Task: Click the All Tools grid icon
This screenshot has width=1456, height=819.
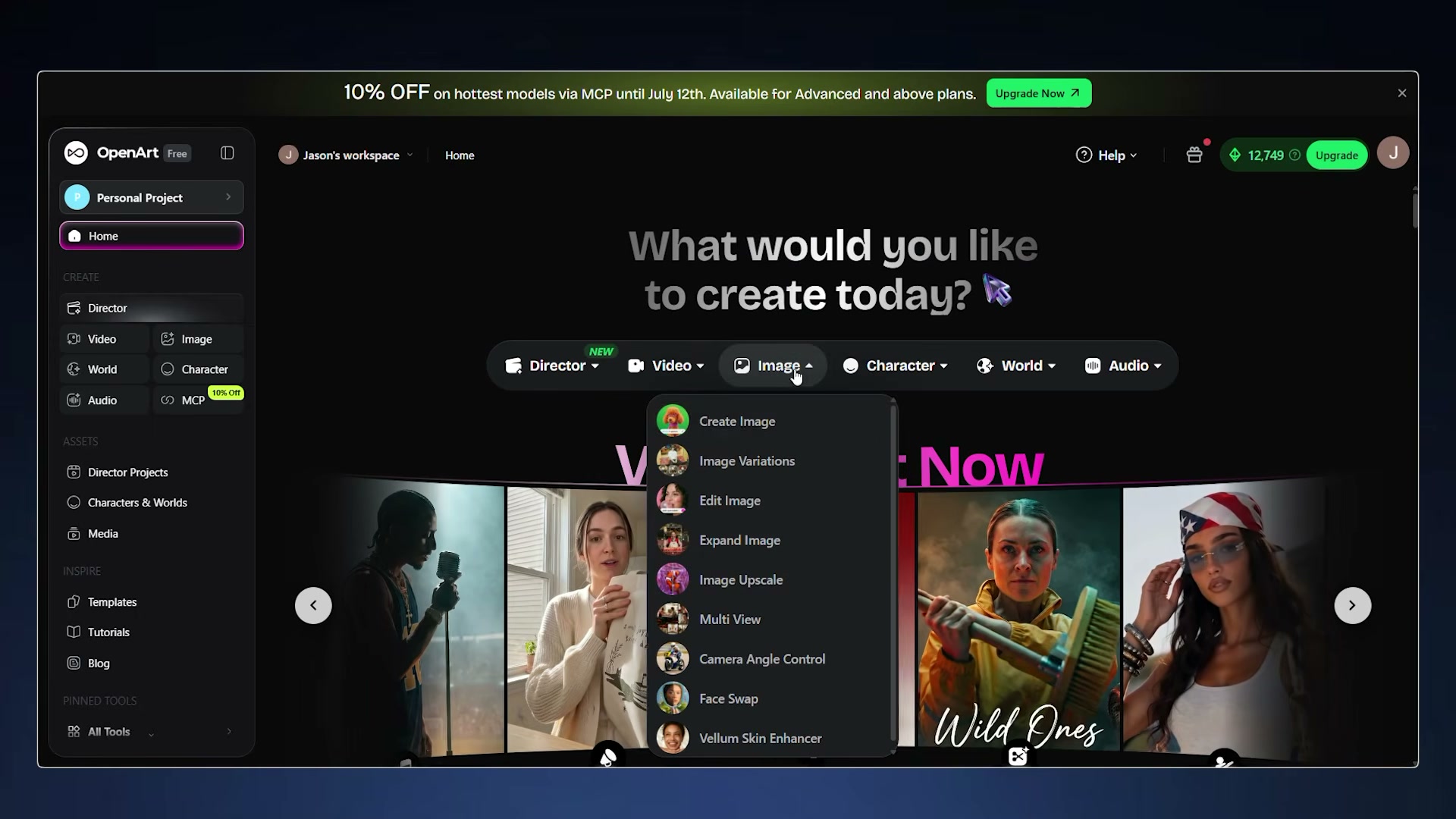Action: (x=74, y=732)
